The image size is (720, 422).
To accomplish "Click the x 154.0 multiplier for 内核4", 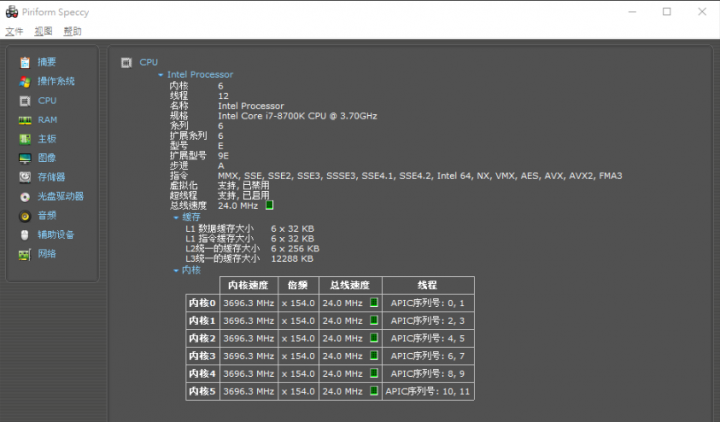I will (x=298, y=374).
